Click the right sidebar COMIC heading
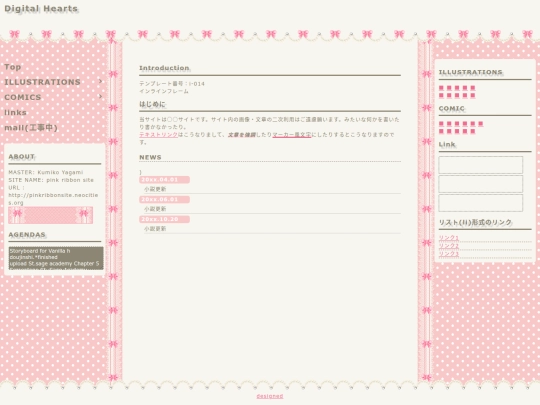This screenshot has height=405, width=540. [452, 108]
